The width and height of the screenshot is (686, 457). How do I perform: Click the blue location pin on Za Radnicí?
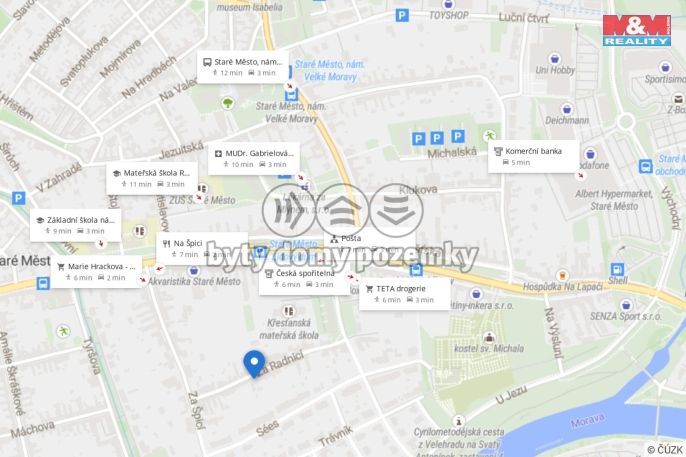click(x=254, y=364)
